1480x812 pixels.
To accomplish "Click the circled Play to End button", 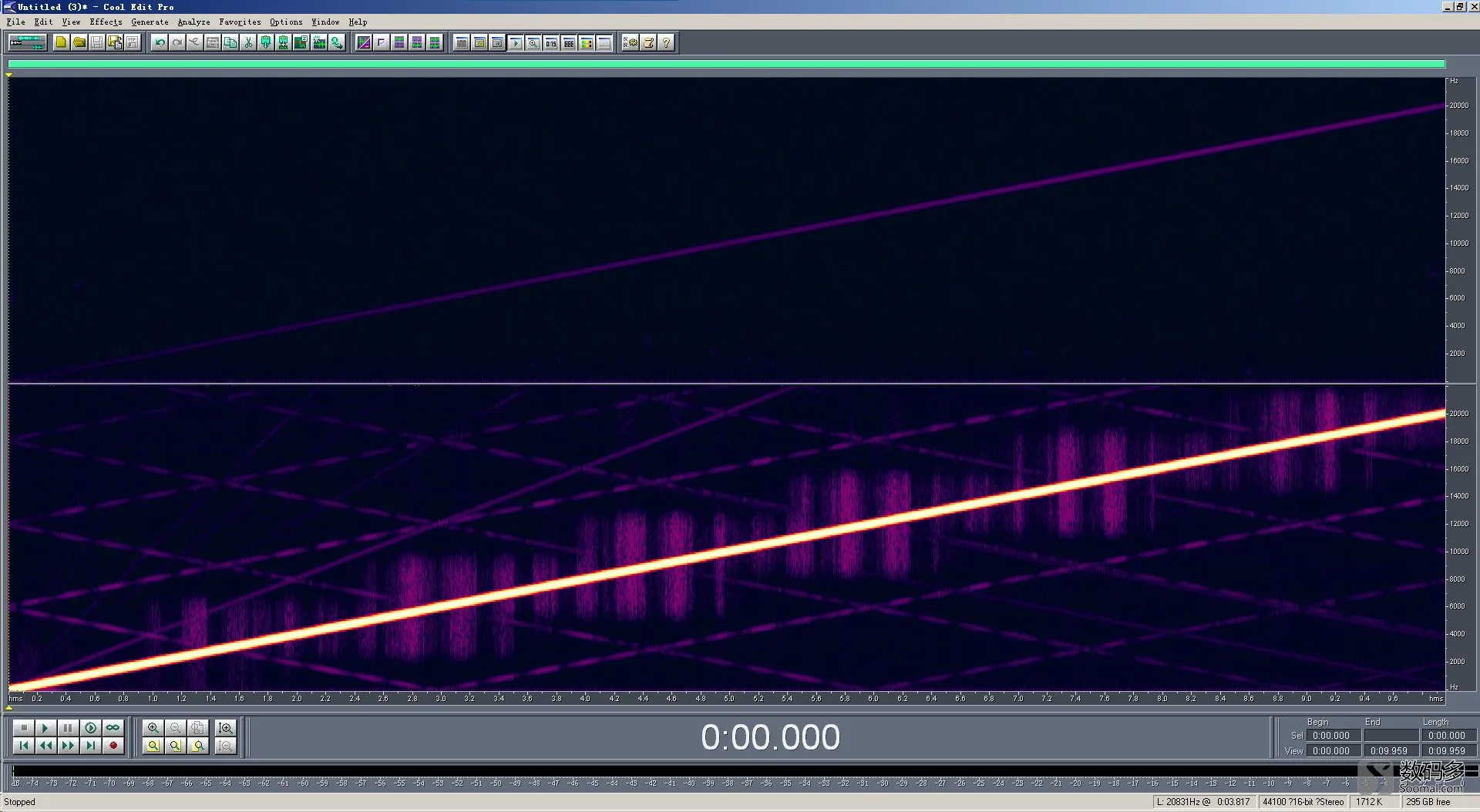I will (90, 727).
